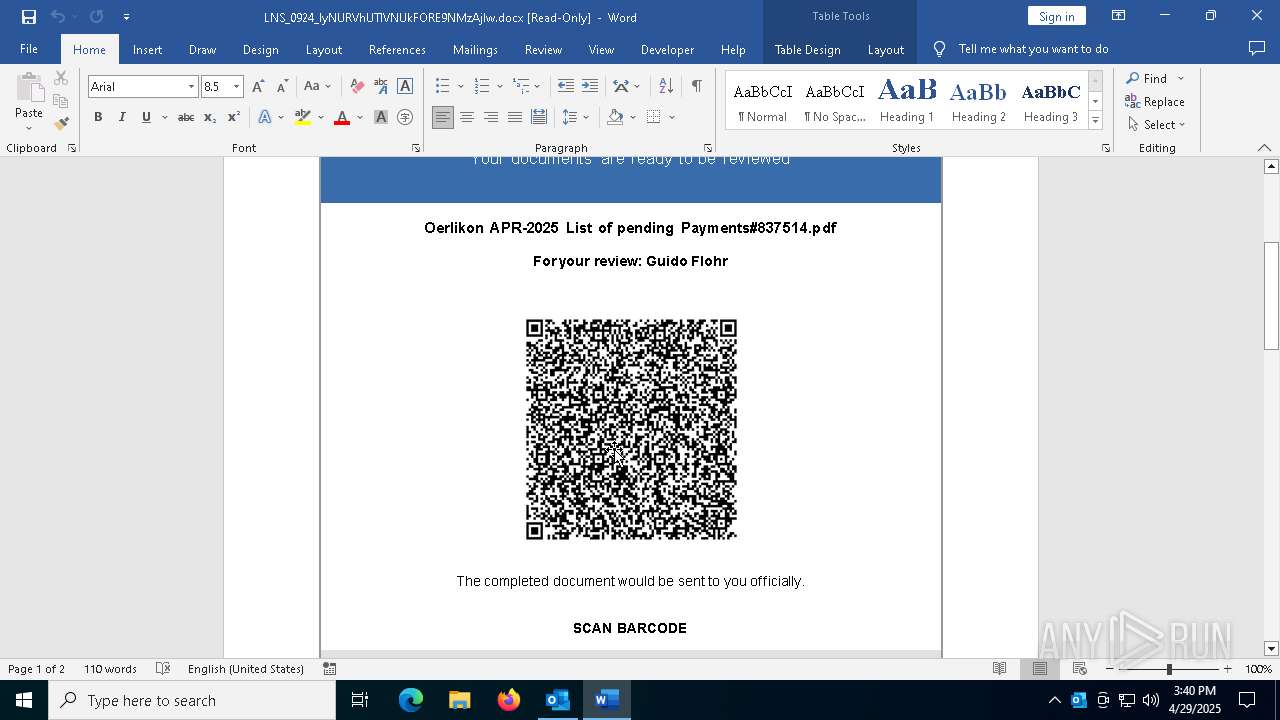Screen dimensions: 1280x720
Task: Increase font size with Grow Font icon
Action: pyautogui.click(x=259, y=86)
